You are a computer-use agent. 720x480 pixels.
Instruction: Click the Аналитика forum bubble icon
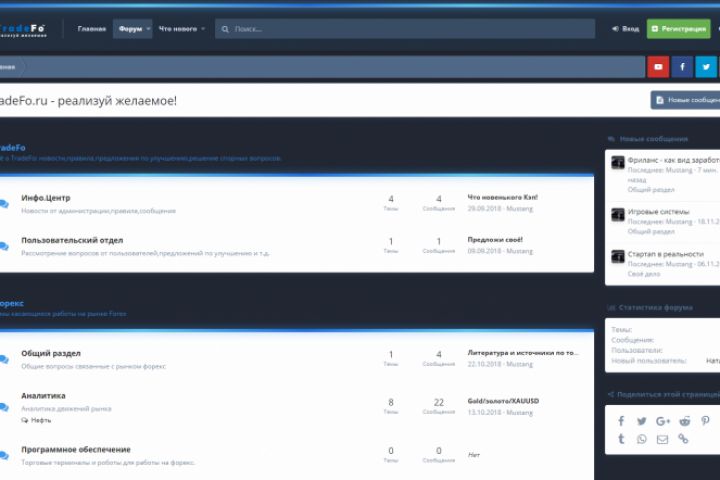(x=4, y=407)
